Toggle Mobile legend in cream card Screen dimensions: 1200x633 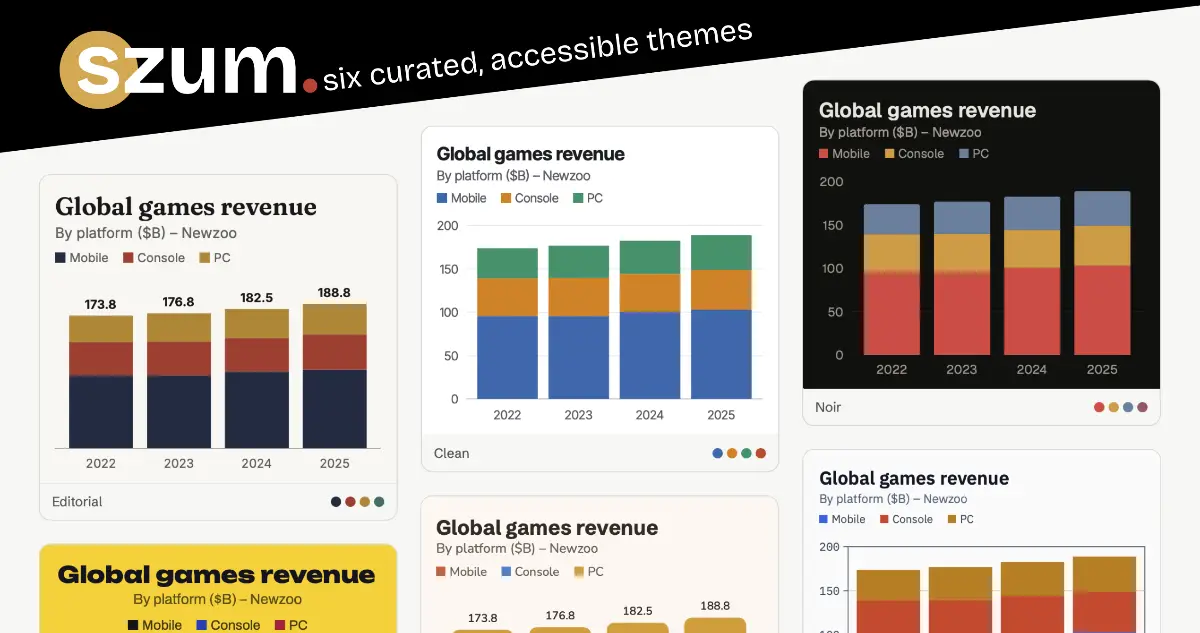point(461,572)
